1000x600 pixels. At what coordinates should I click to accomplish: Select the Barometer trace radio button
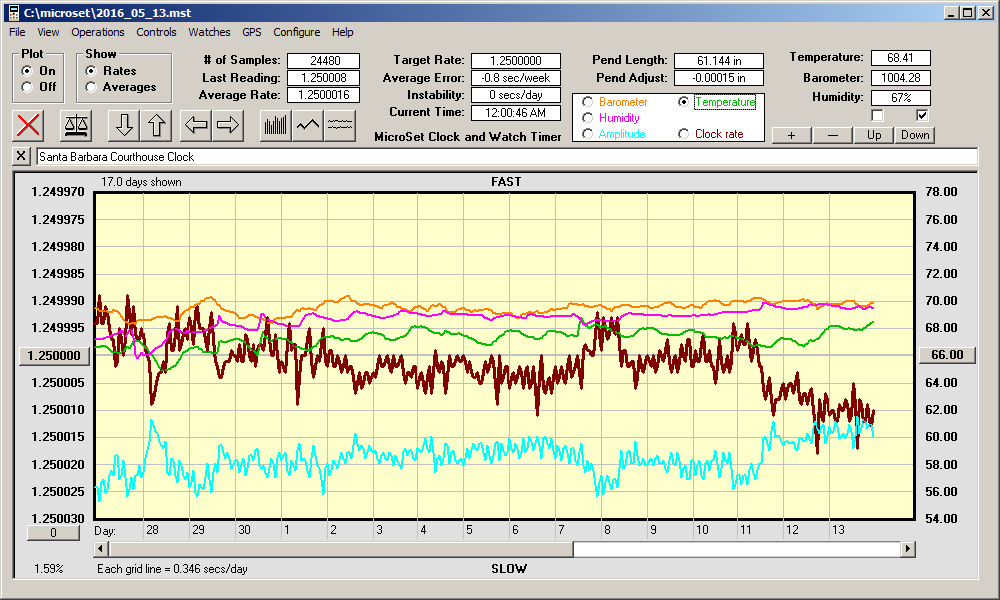pos(587,102)
